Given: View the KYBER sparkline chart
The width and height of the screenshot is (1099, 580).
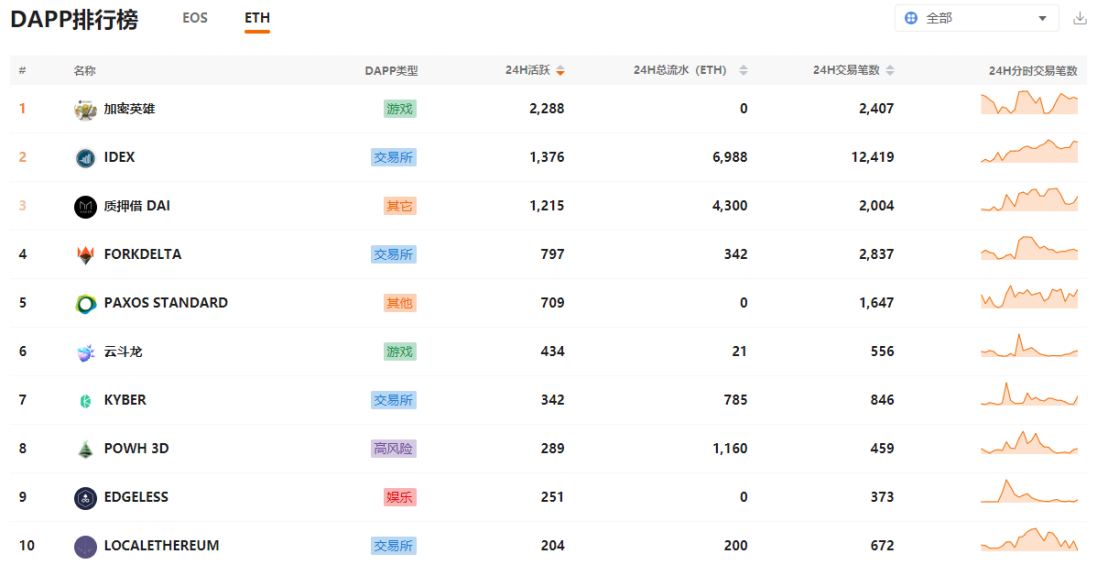Looking at the screenshot, I should click(1029, 394).
